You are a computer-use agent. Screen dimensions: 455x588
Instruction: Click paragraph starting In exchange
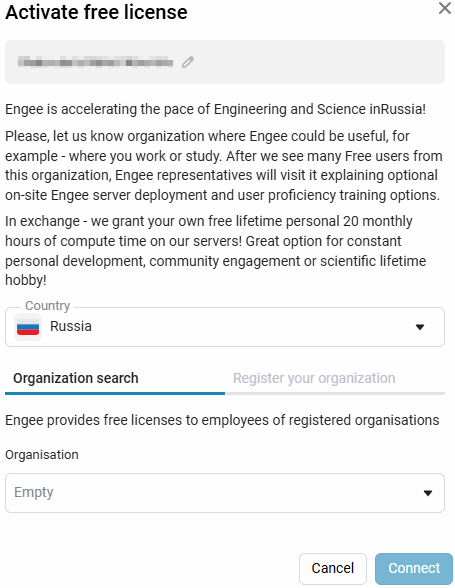216,250
